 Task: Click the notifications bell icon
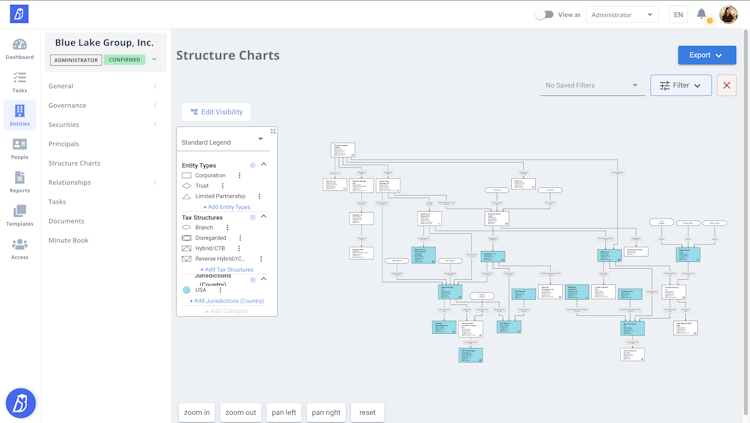click(702, 15)
